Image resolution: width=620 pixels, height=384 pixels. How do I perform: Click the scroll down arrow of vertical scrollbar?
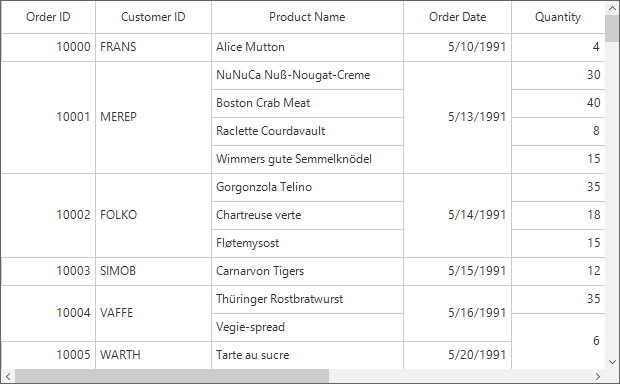[x=612, y=362]
